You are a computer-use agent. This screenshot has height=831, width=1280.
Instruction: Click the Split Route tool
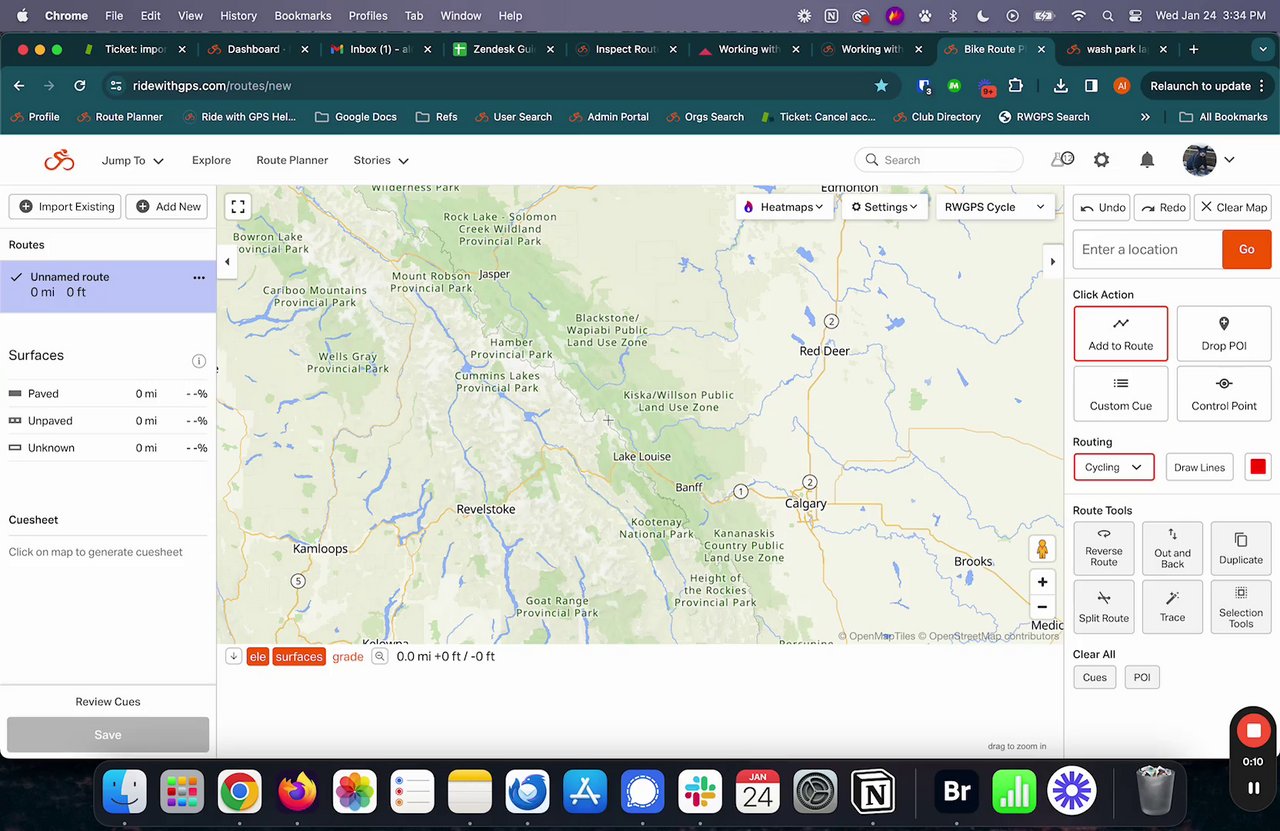(x=1104, y=606)
